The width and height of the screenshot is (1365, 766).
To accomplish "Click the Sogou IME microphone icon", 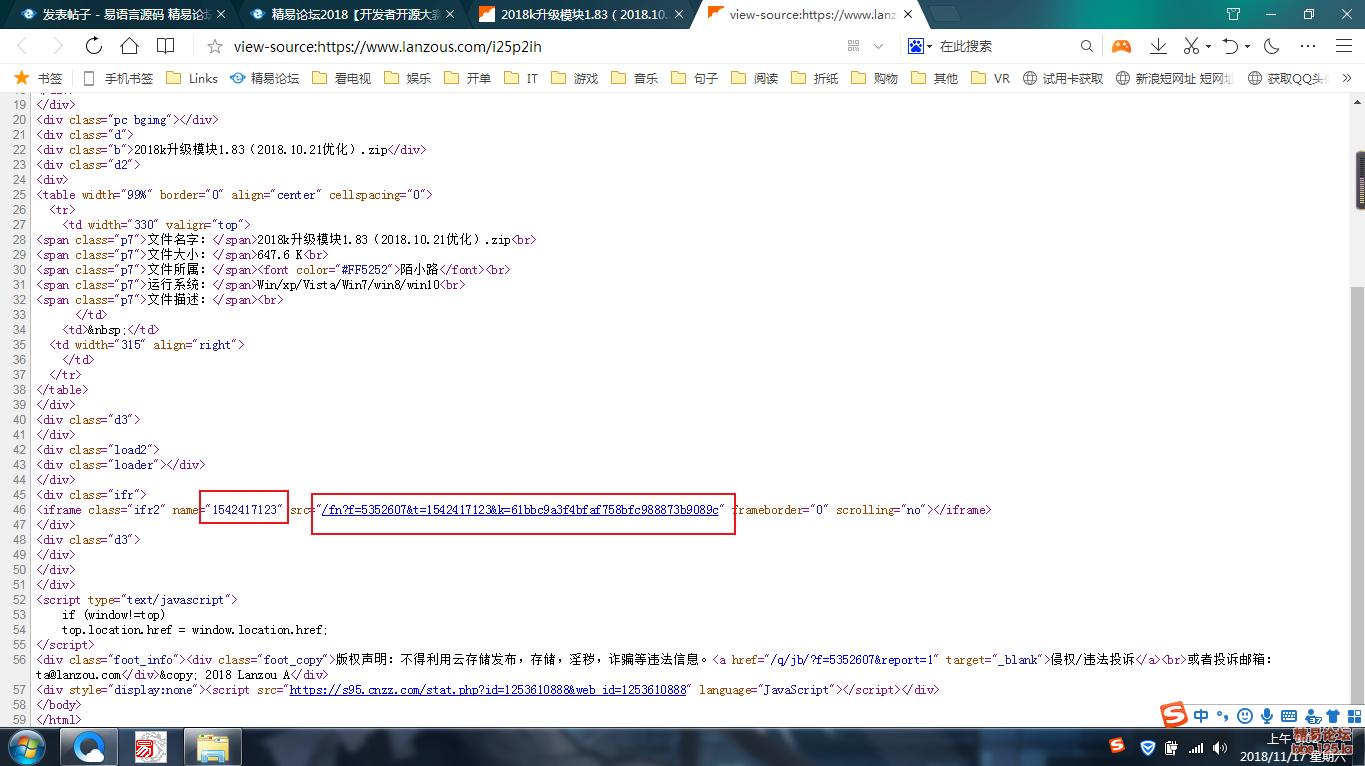I will [1266, 716].
